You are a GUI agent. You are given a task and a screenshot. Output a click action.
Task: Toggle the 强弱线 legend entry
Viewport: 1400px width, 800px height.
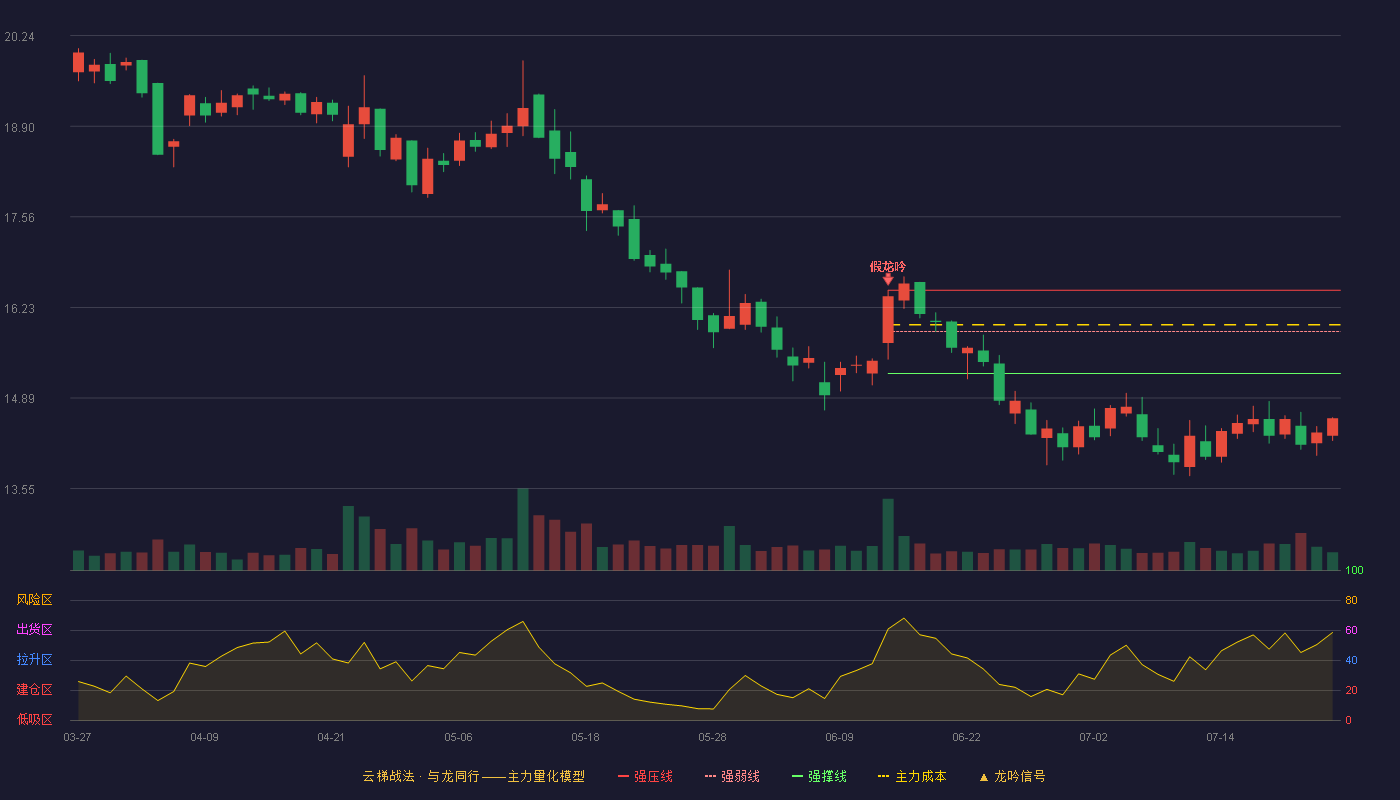pos(732,776)
